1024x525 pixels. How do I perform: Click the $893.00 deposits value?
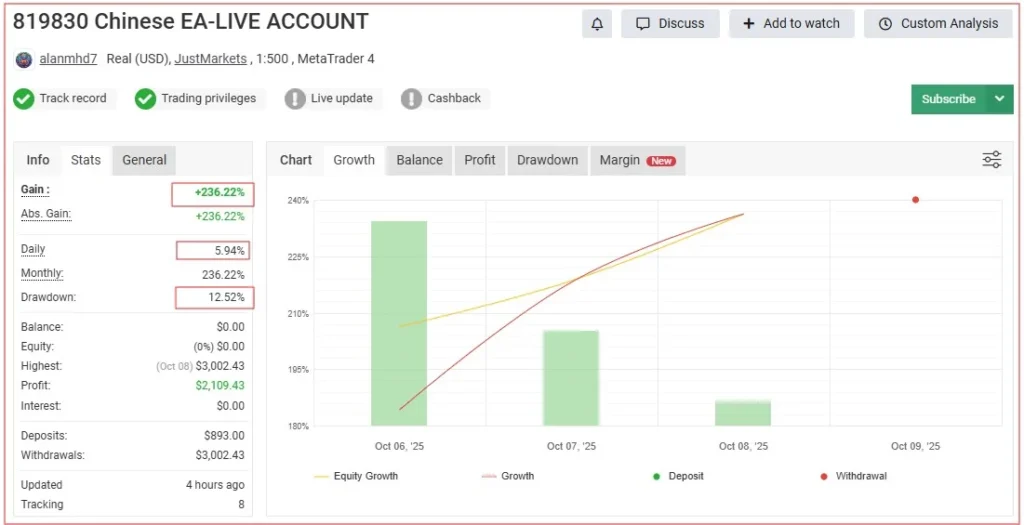click(225, 436)
